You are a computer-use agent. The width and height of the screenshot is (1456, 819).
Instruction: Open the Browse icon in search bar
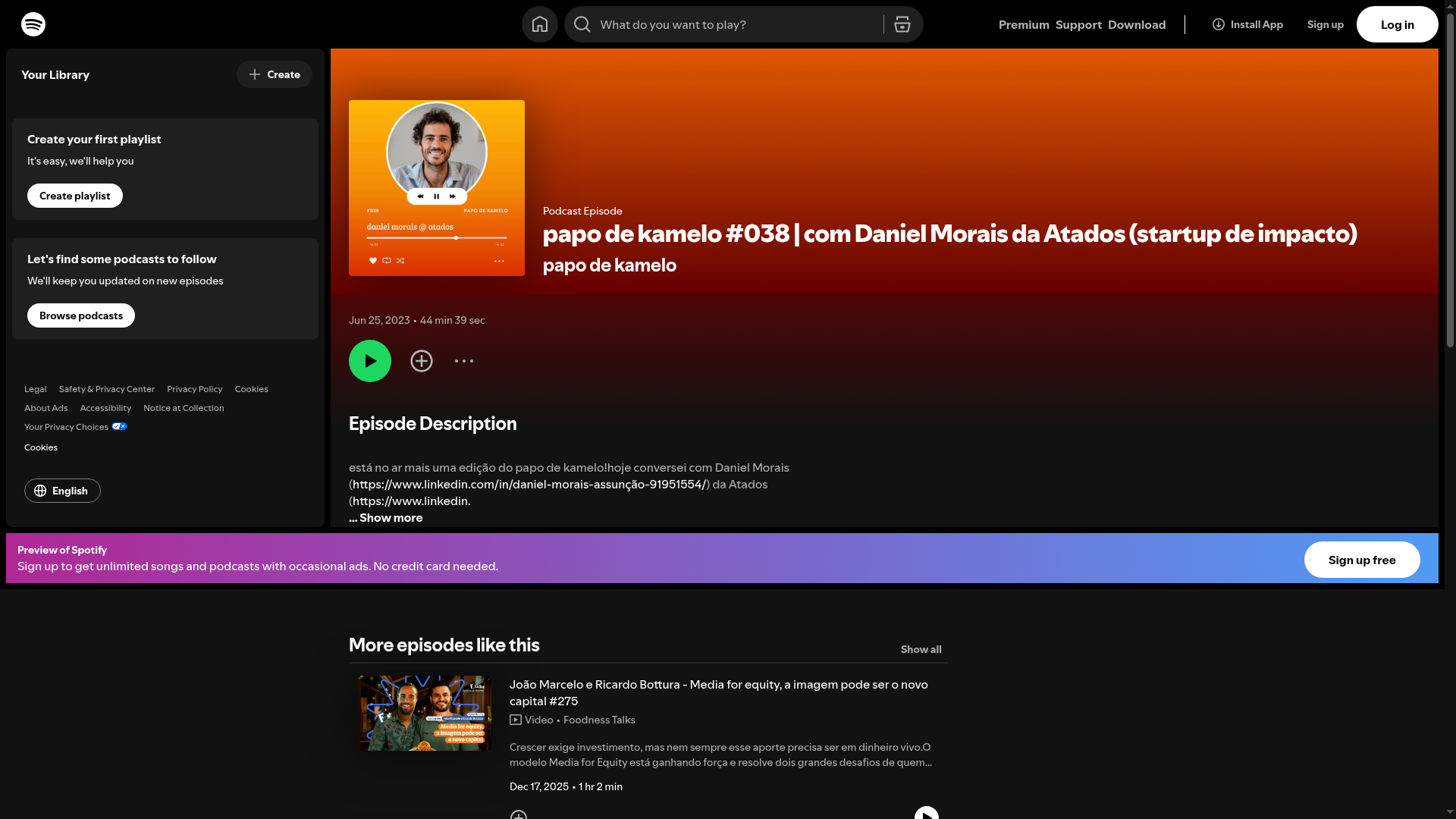pyautogui.click(x=902, y=24)
